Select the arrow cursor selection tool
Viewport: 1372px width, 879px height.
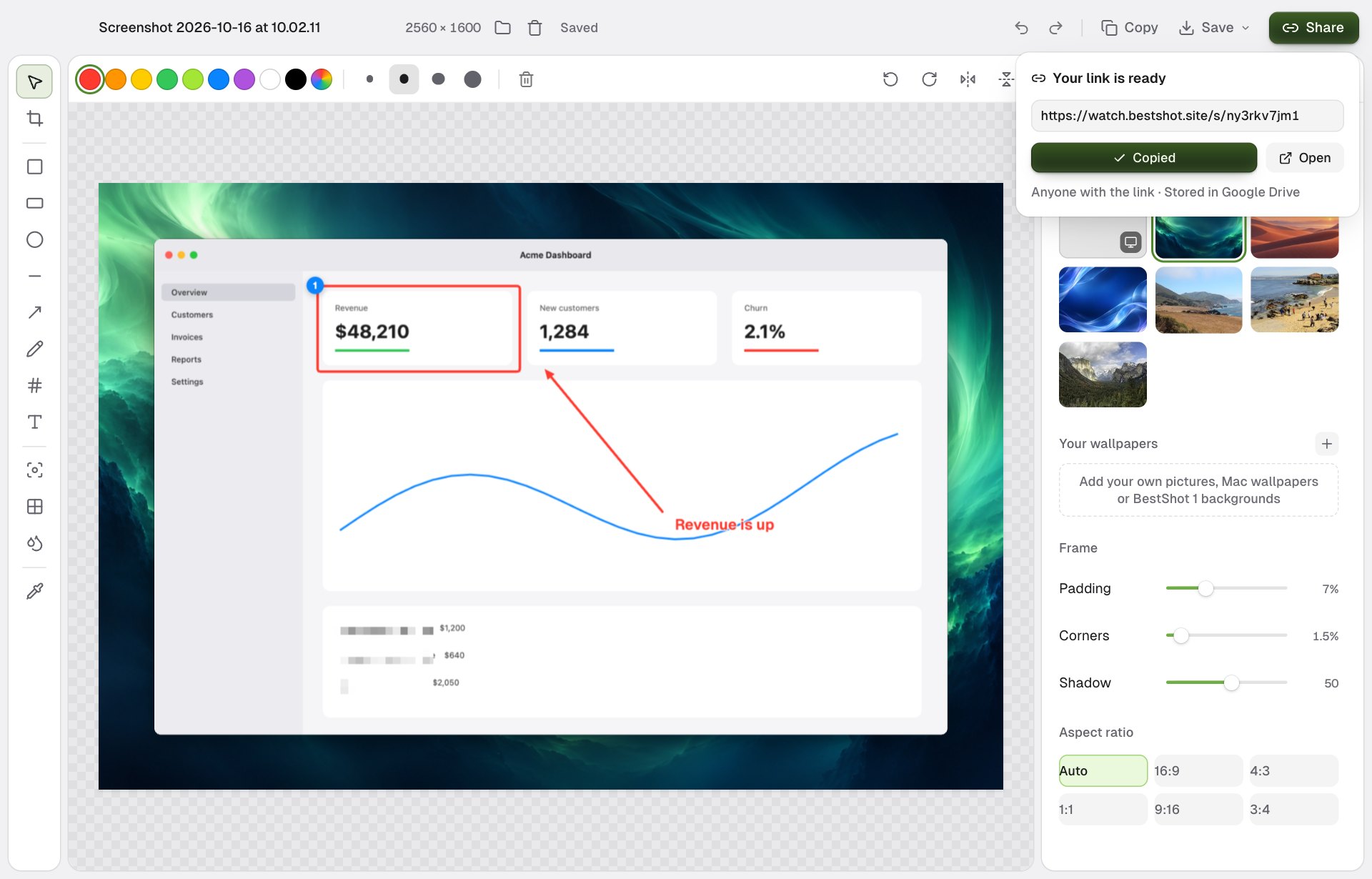(34, 82)
